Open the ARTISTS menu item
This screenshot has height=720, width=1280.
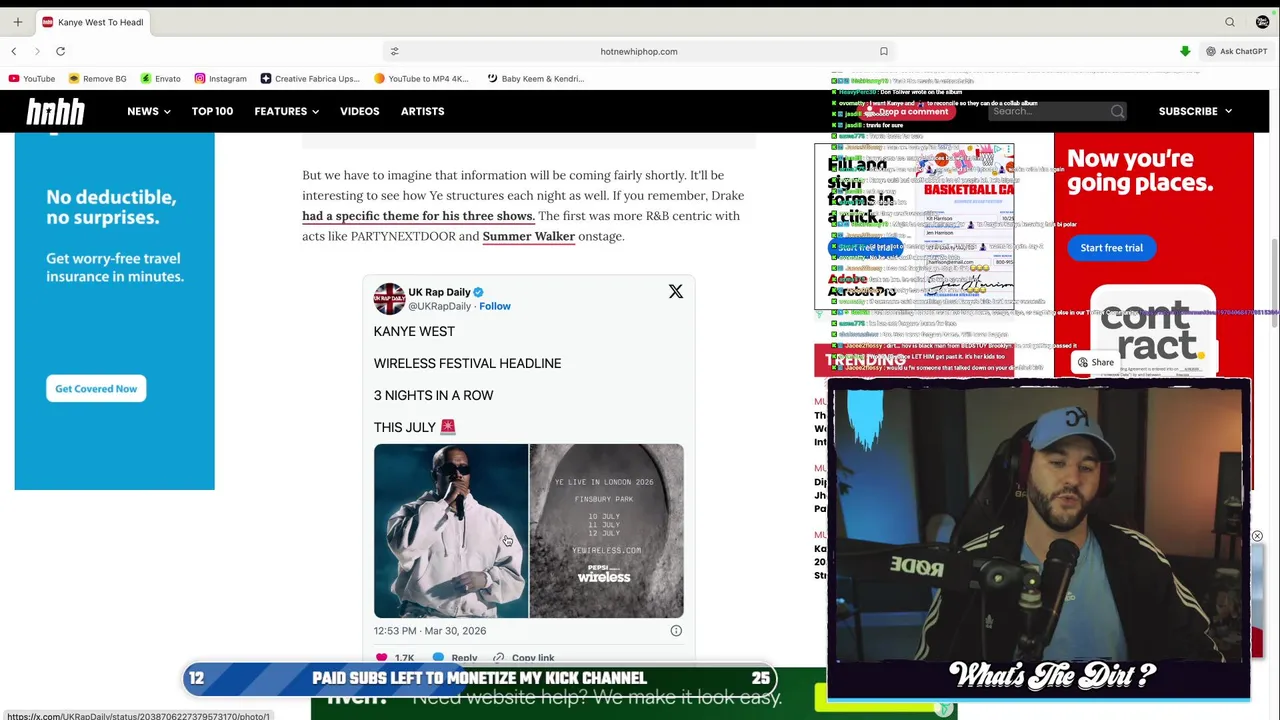tap(422, 111)
